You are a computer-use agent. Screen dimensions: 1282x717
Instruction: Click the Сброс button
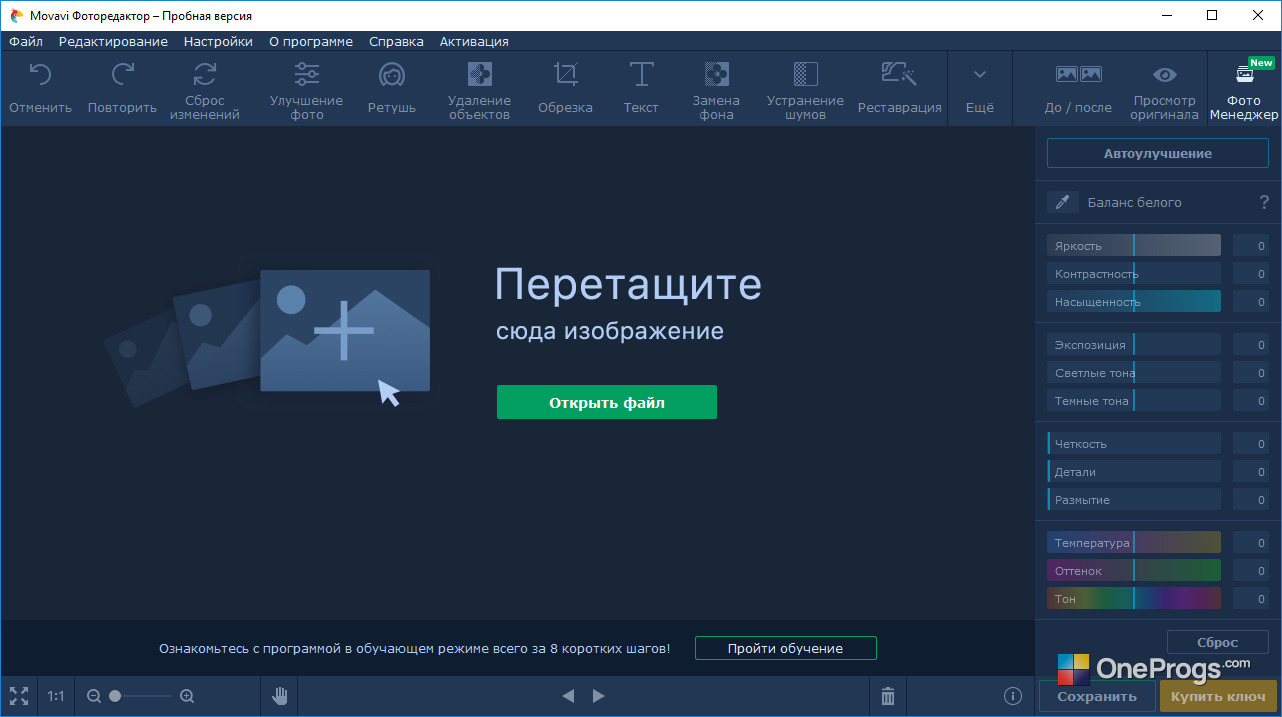pos(1218,643)
